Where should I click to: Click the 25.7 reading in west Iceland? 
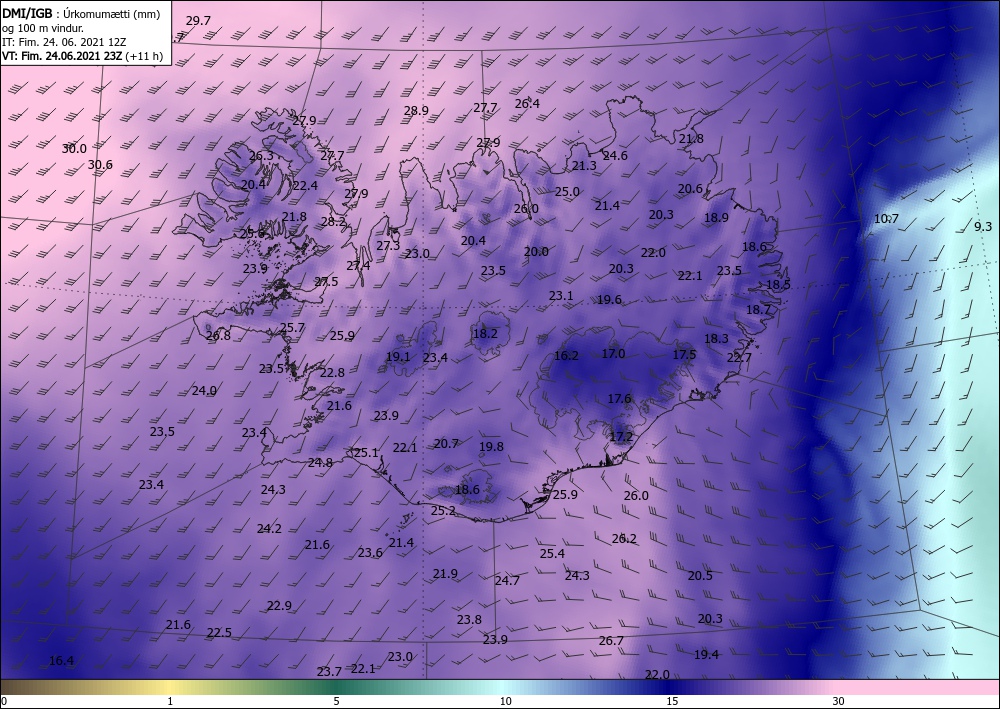pyautogui.click(x=292, y=328)
